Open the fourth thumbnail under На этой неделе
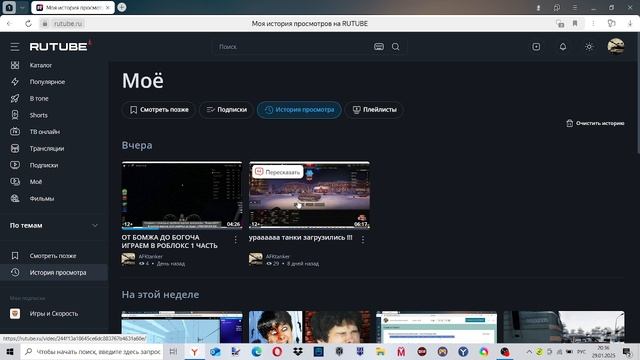Viewport: 640px width, 360px height. point(564,327)
